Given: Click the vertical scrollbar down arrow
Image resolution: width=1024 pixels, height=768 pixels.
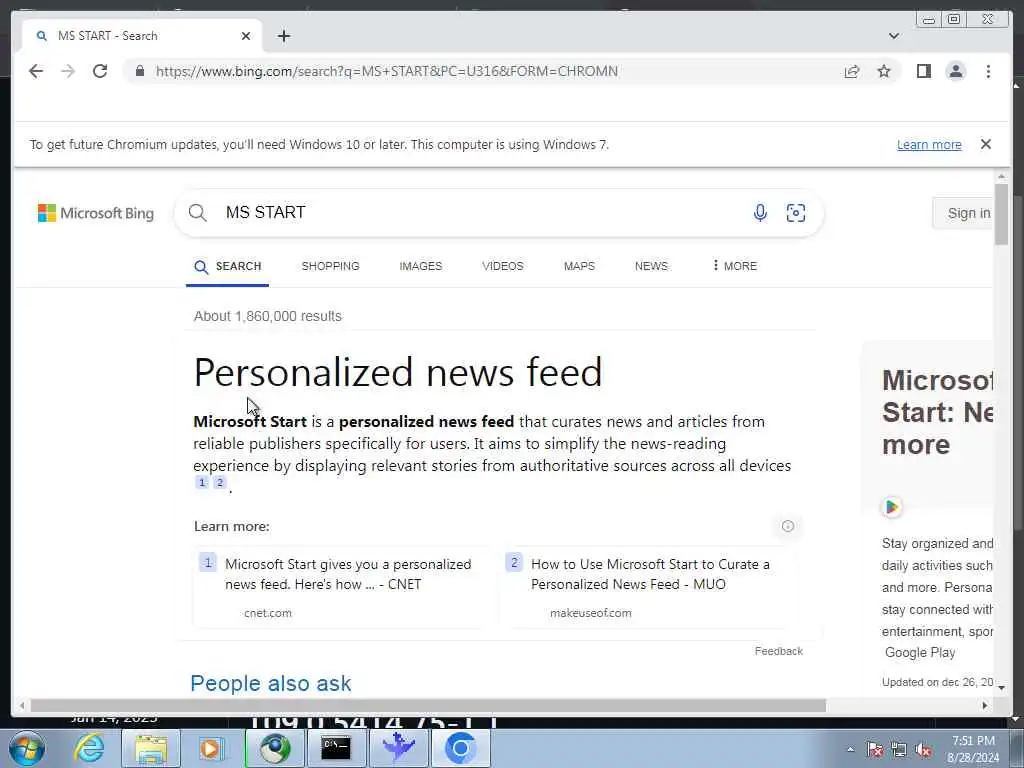Looking at the screenshot, I should [1001, 688].
